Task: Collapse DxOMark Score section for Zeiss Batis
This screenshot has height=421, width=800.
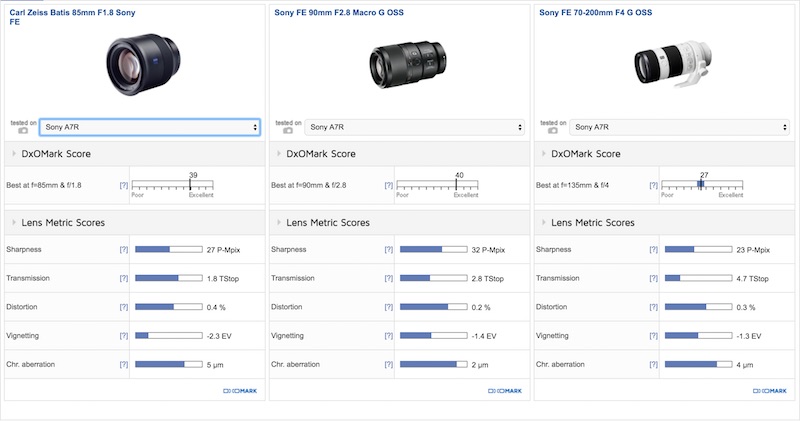Action: pyautogui.click(x=14, y=153)
